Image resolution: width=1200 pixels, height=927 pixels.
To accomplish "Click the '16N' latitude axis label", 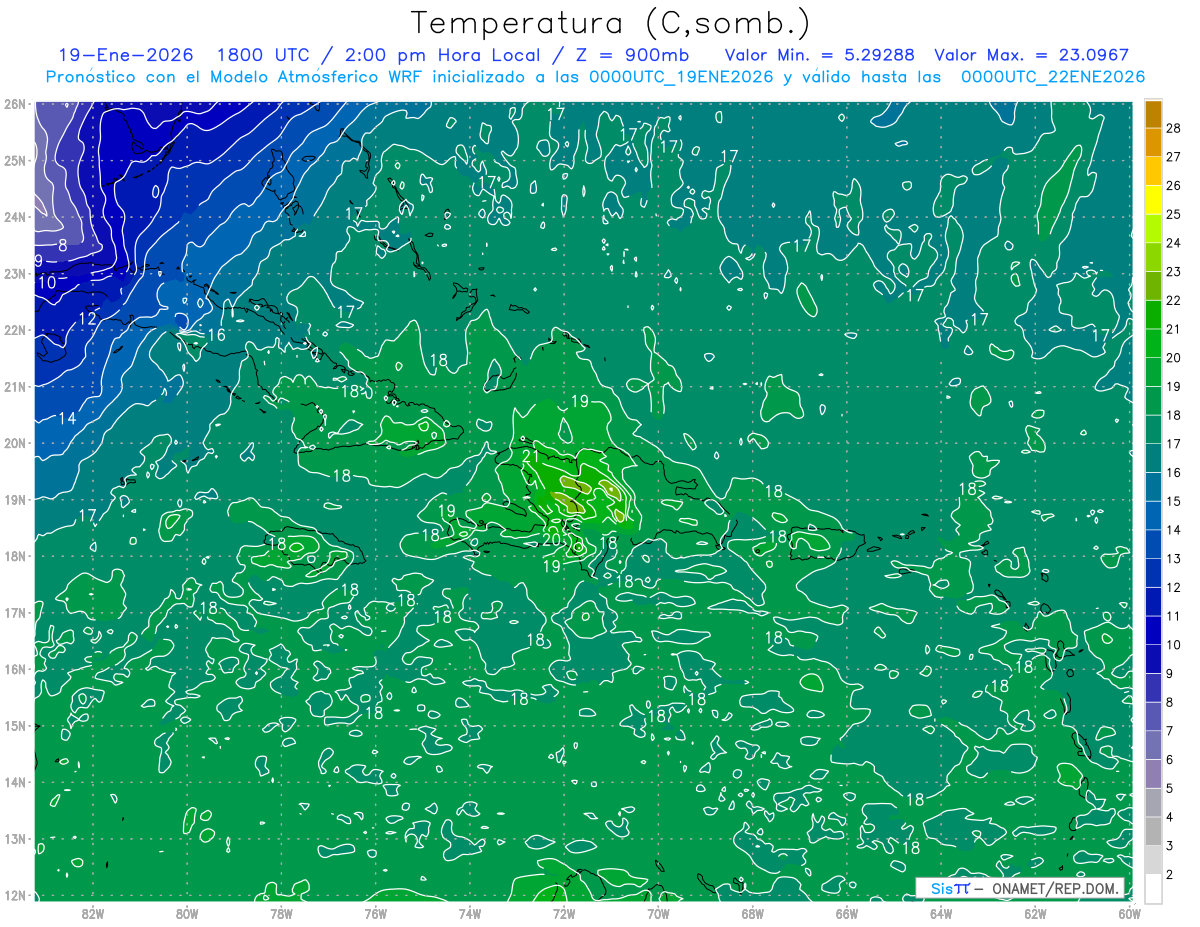I will [x=15, y=669].
